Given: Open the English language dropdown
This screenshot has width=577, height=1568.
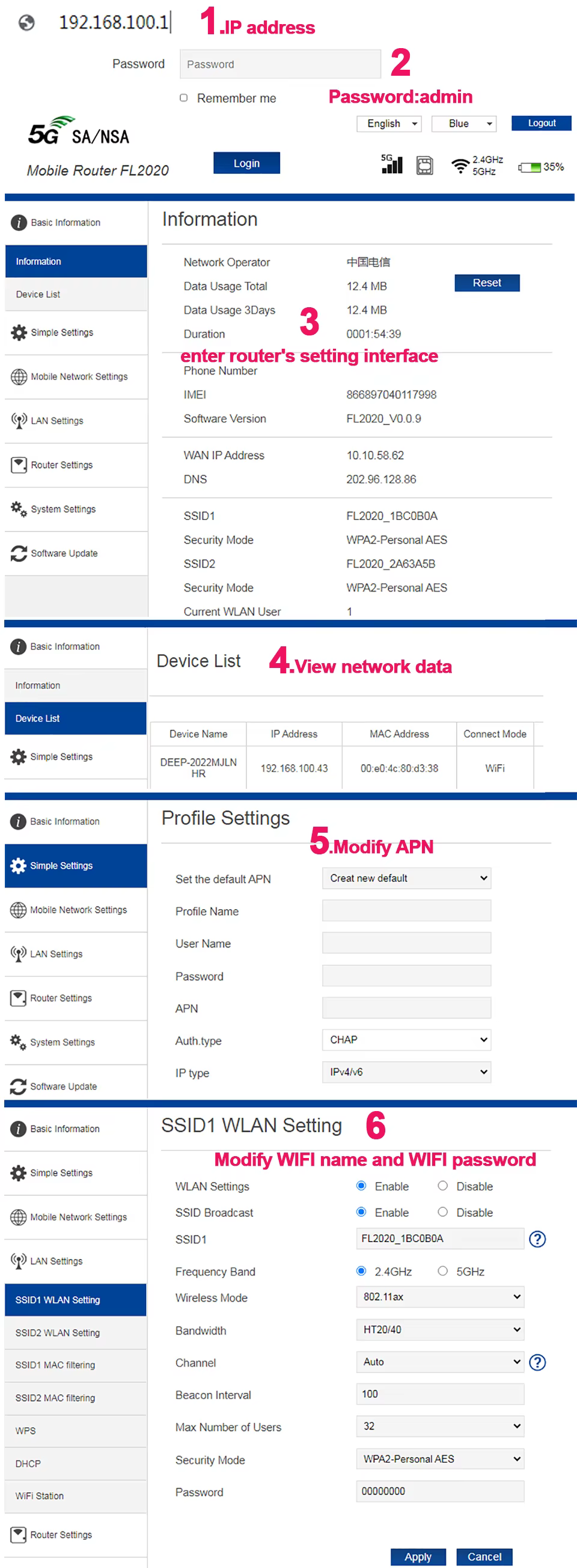Looking at the screenshot, I should (x=389, y=124).
